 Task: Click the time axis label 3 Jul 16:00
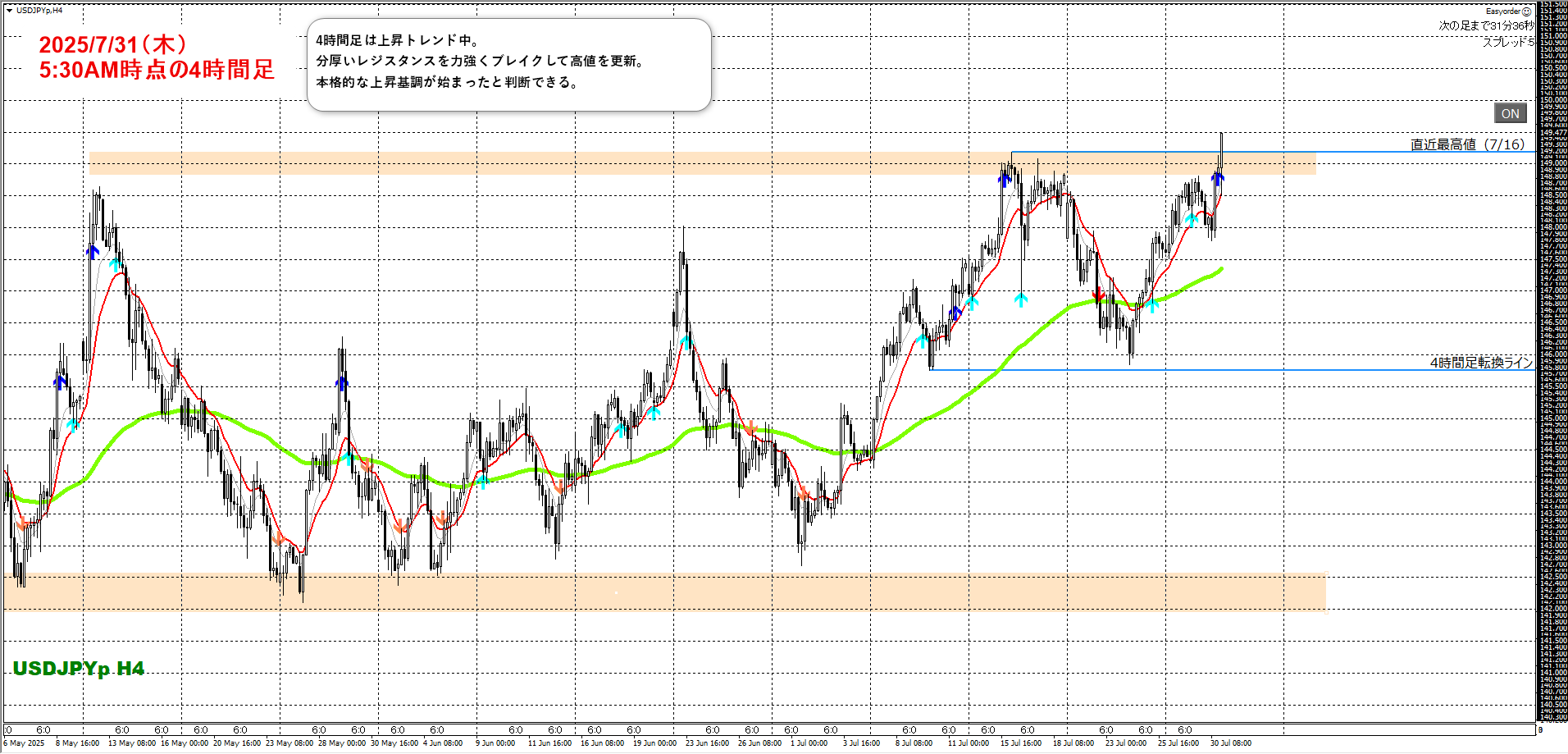(863, 743)
